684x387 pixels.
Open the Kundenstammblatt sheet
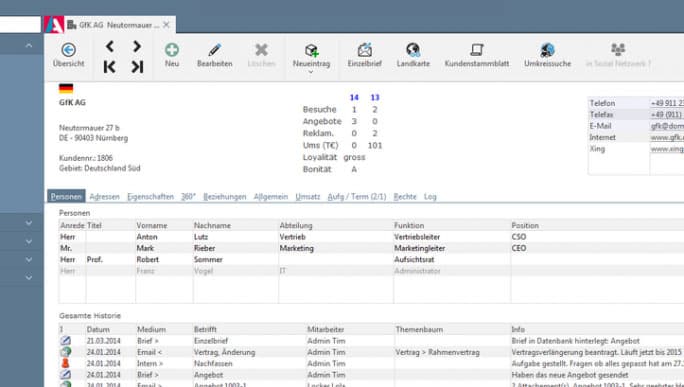click(477, 55)
